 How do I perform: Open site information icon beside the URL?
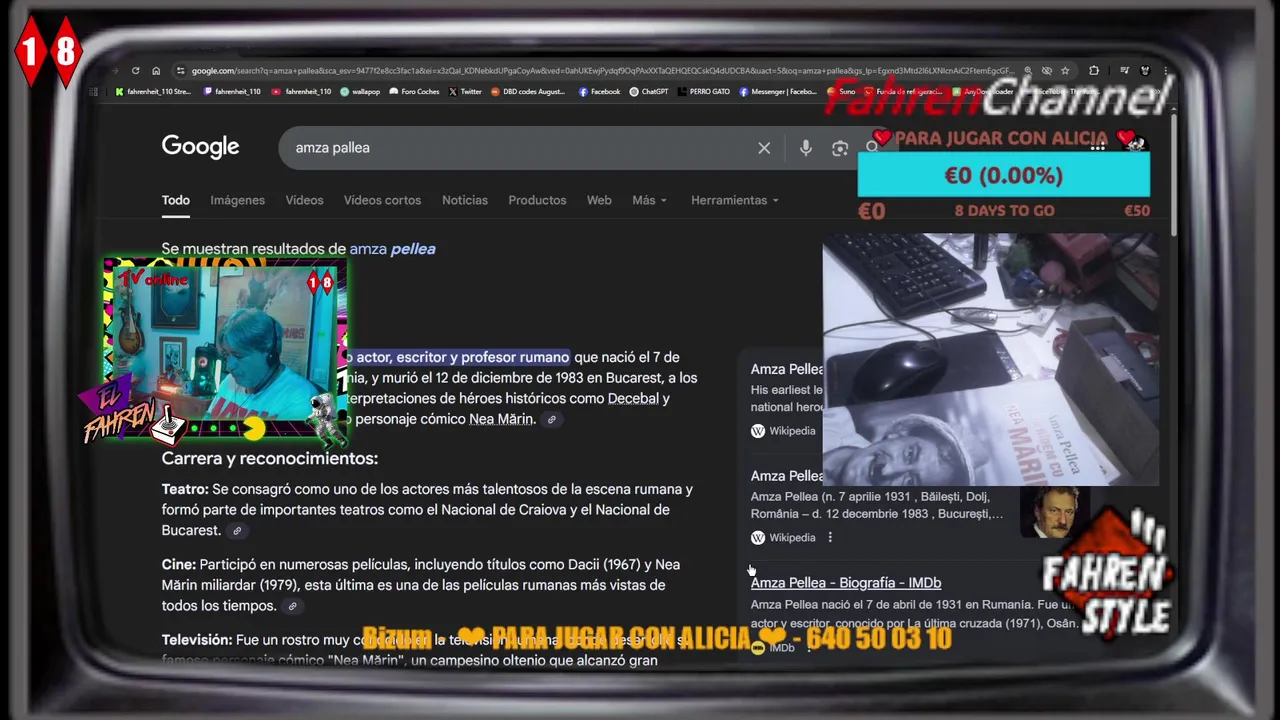click(180, 71)
